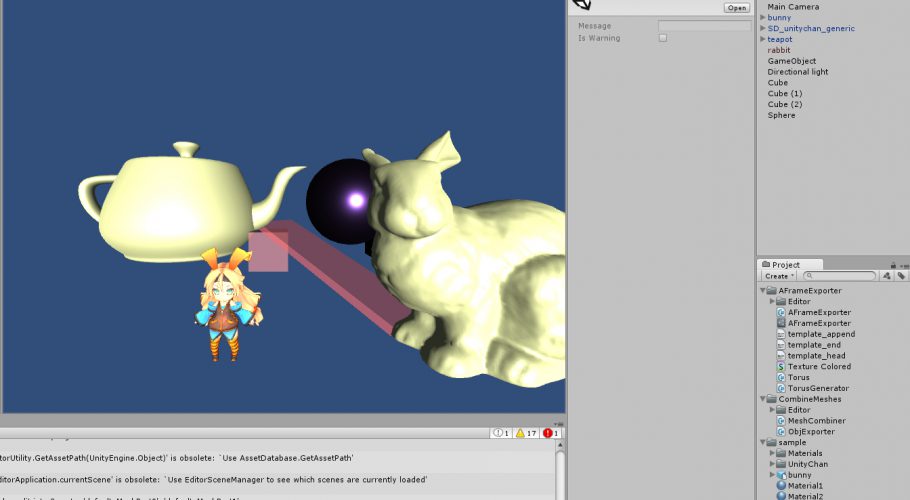
Task: Expand SD_unitychan_generic in the Hierarchy
Action: tap(763, 28)
